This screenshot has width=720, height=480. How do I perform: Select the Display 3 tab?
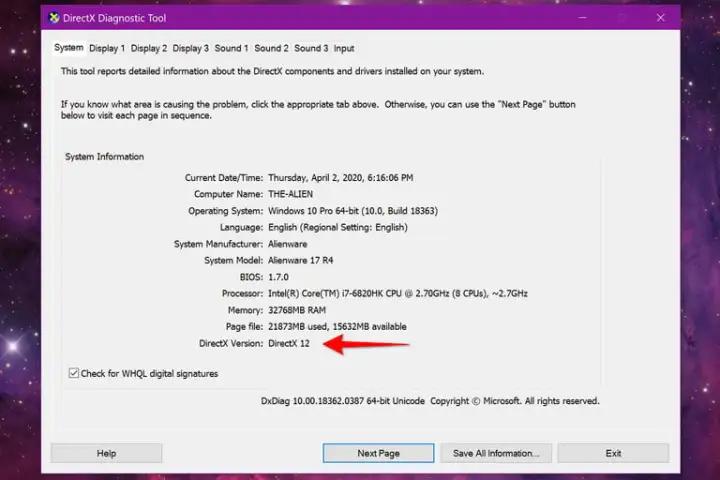[191, 48]
